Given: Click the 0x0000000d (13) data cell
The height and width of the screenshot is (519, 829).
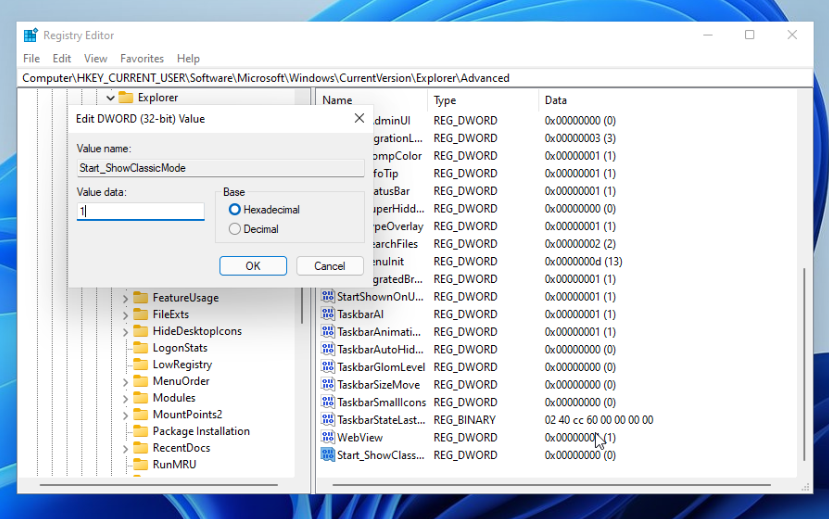Looking at the screenshot, I should (583, 261).
